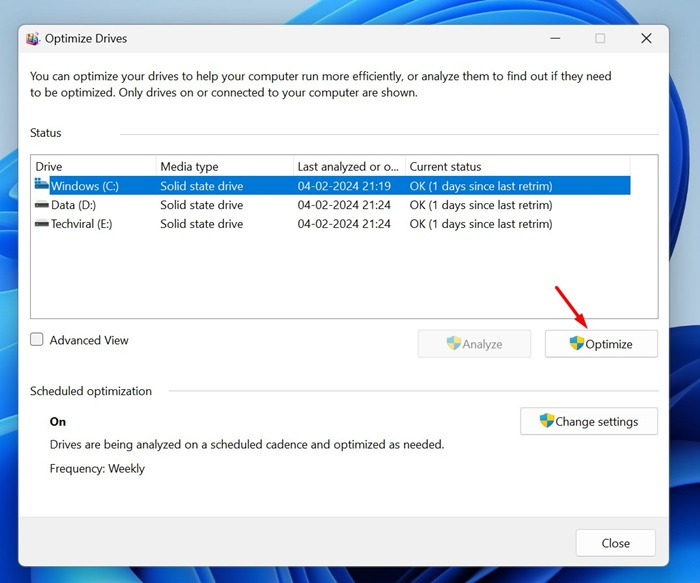This screenshot has height=583, width=700.
Task: Select the Data (D:) drive name
Action: click(x=73, y=205)
